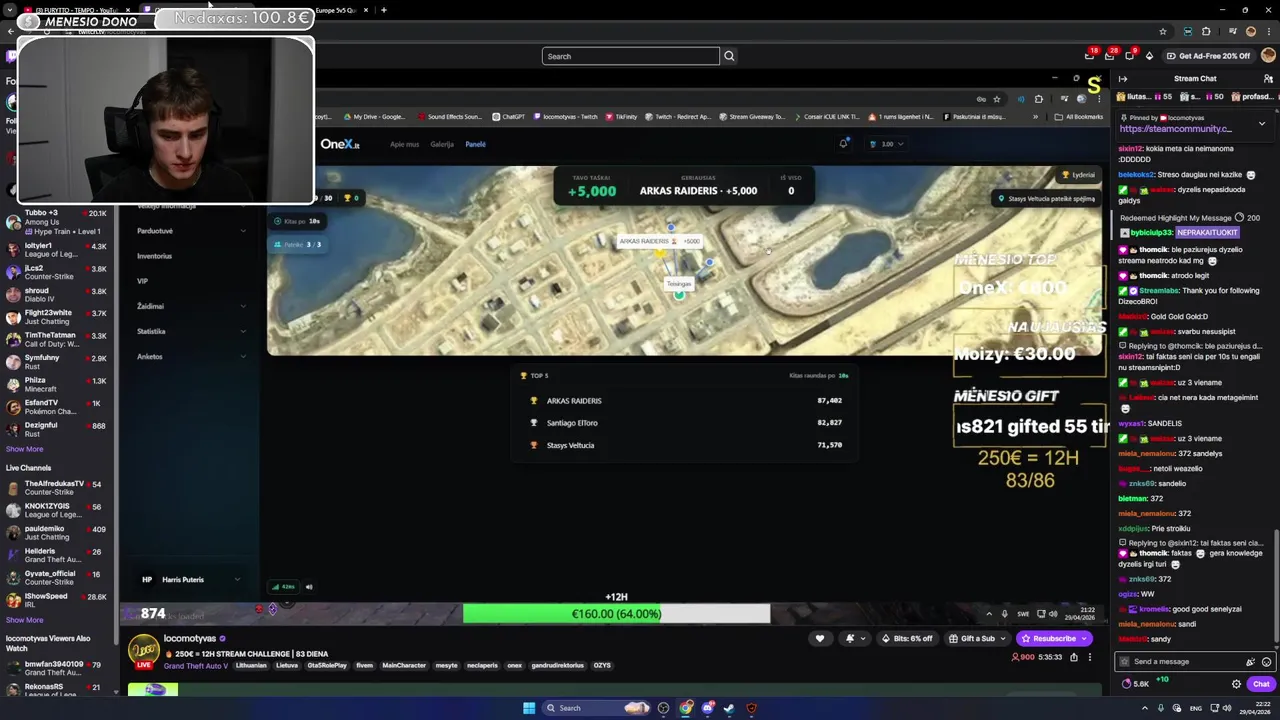Bookmark this page star in Chrome
The width and height of the screenshot is (1280, 720).
[x=1163, y=31]
